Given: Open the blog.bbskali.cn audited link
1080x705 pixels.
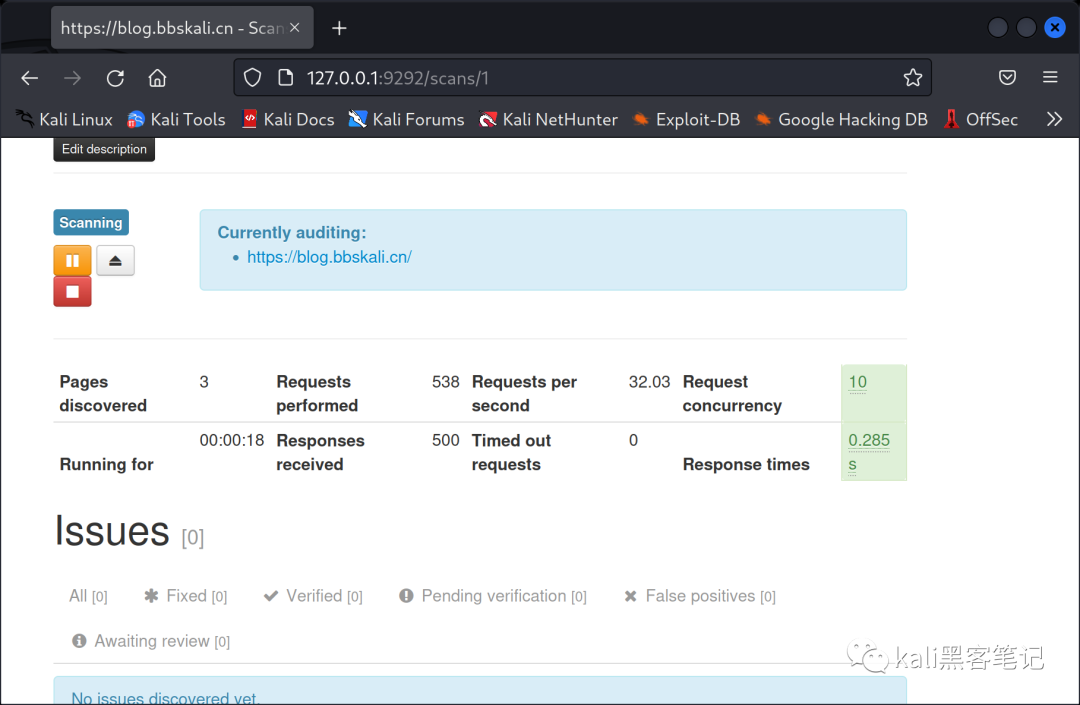Looking at the screenshot, I should click(x=329, y=257).
